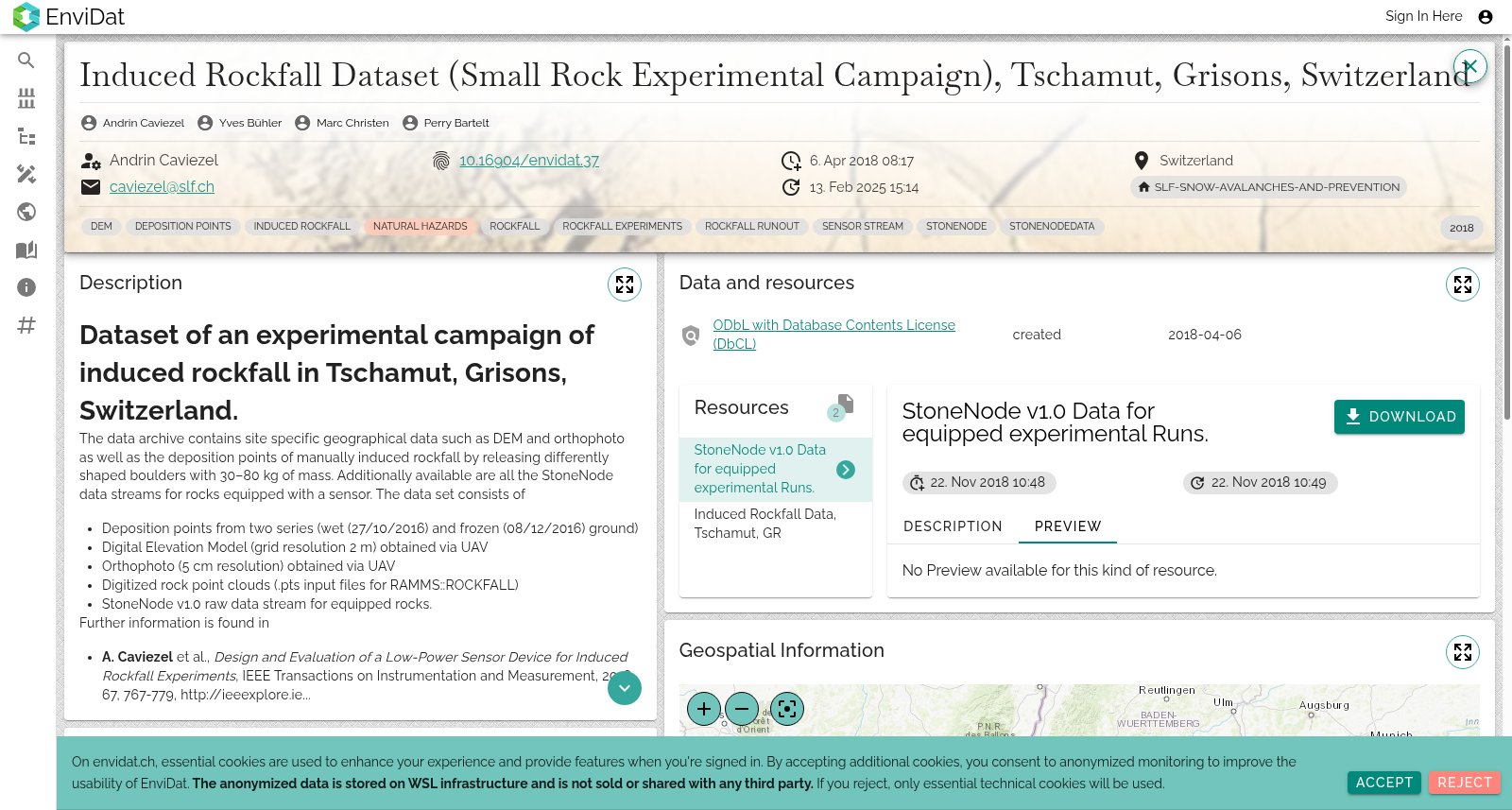This screenshot has height=810, width=1512.
Task: Close the dataset detail view
Action: click(x=1469, y=66)
